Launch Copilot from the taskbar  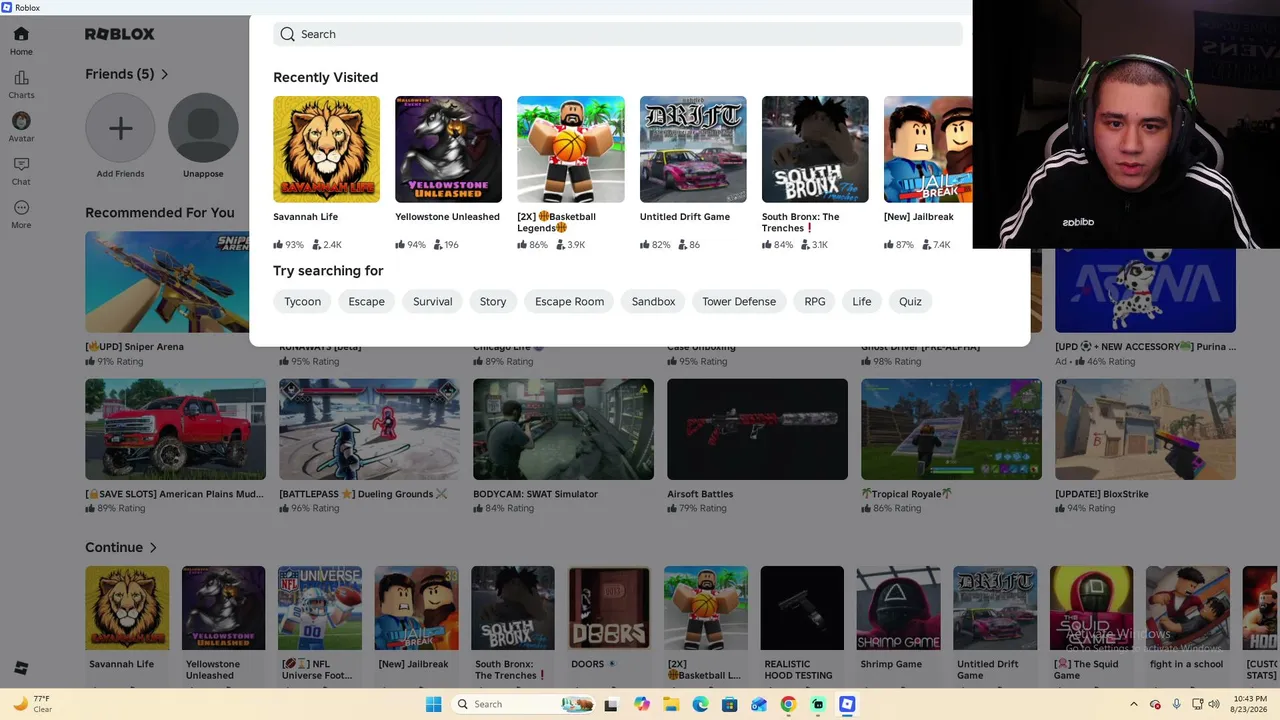[642, 704]
